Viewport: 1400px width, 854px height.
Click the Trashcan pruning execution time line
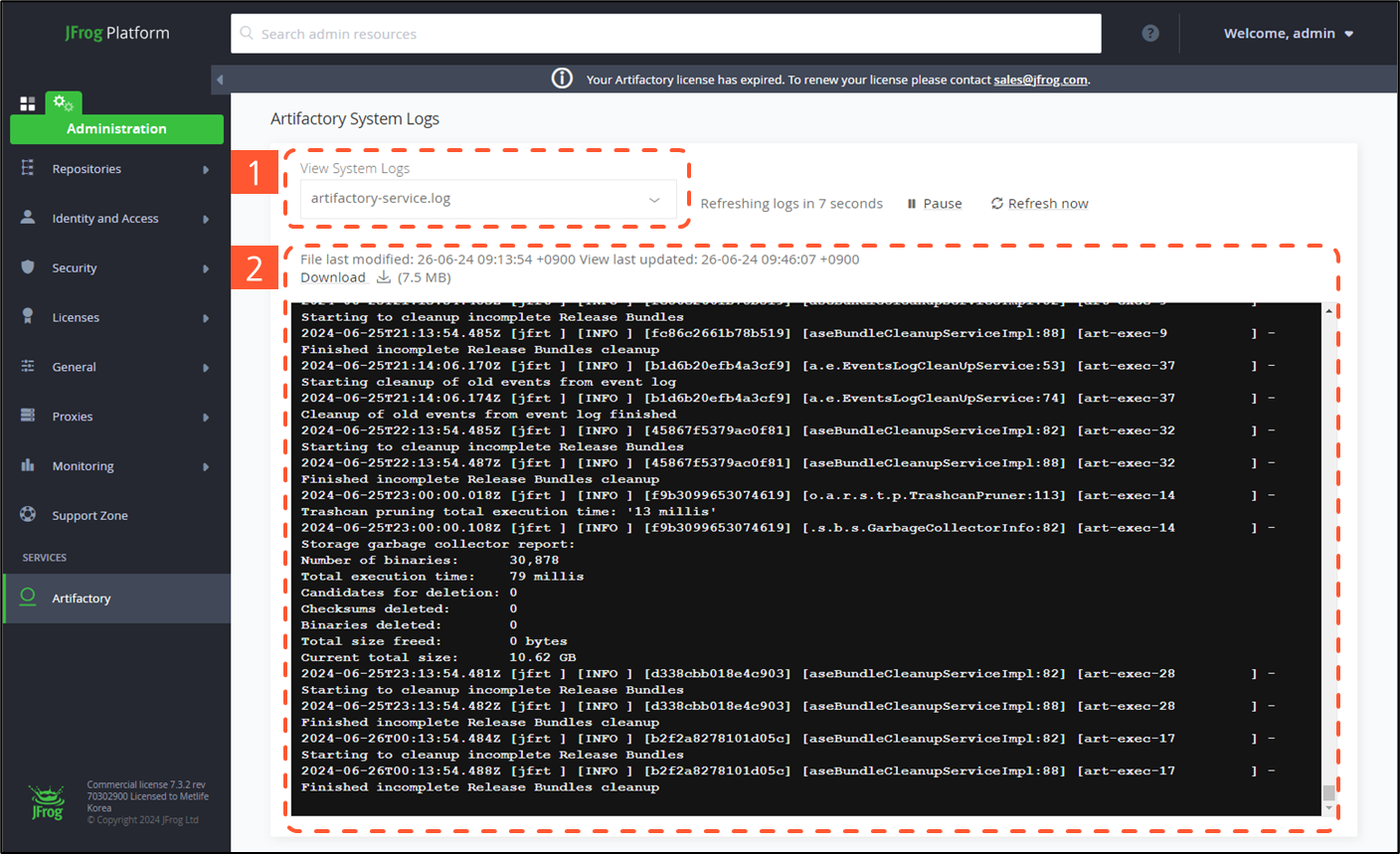pos(508,511)
